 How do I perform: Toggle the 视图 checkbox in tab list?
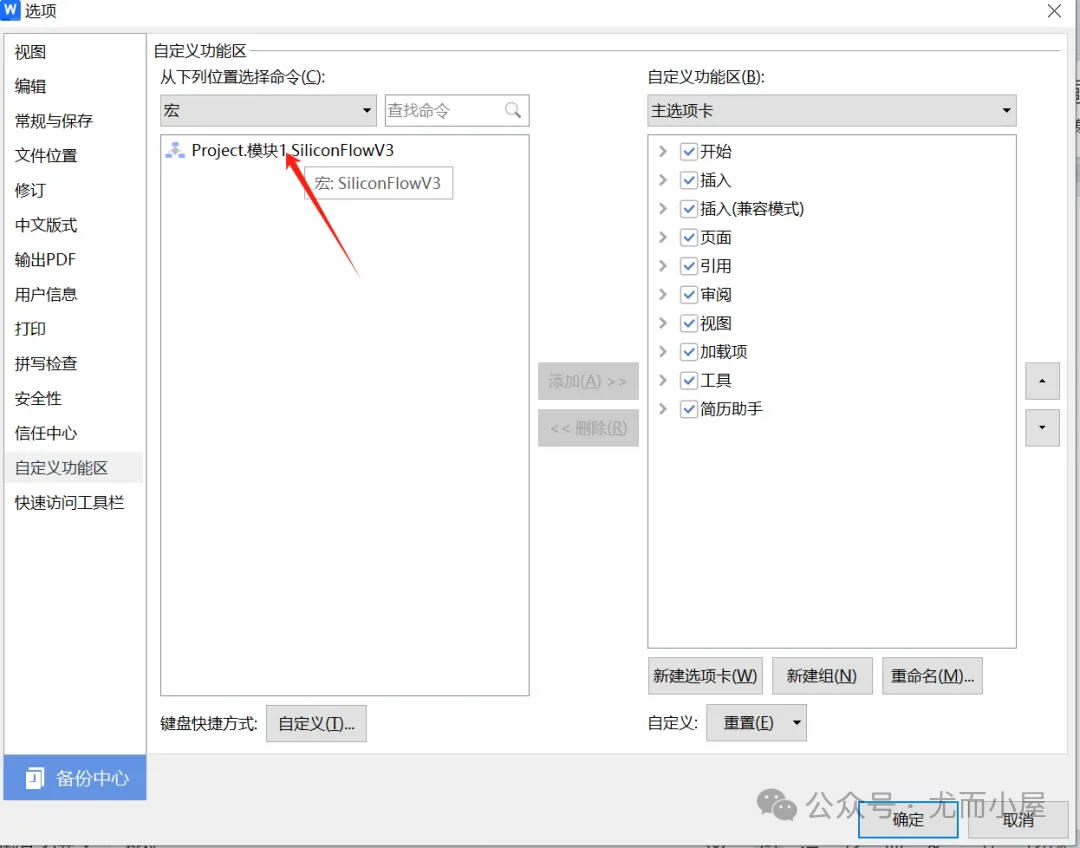pos(689,323)
